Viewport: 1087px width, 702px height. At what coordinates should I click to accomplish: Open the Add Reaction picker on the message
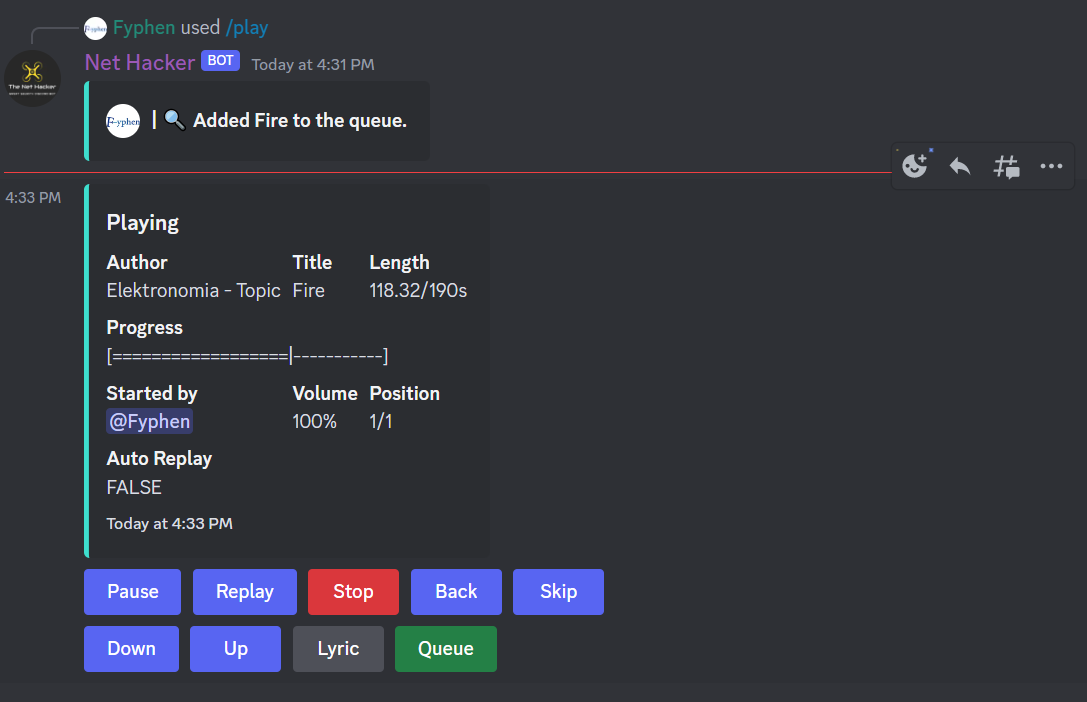click(x=914, y=166)
